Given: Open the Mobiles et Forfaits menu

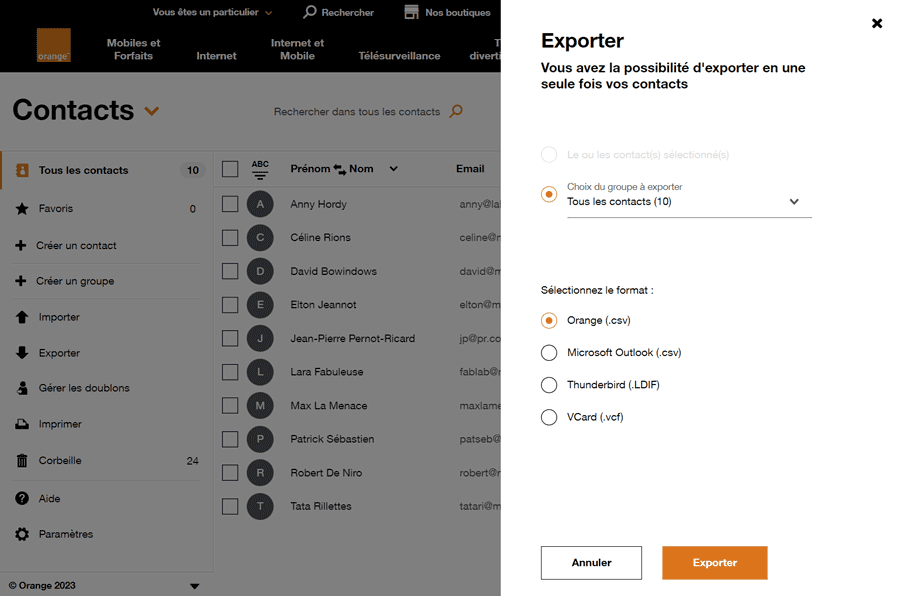Looking at the screenshot, I should pyautogui.click(x=133, y=49).
